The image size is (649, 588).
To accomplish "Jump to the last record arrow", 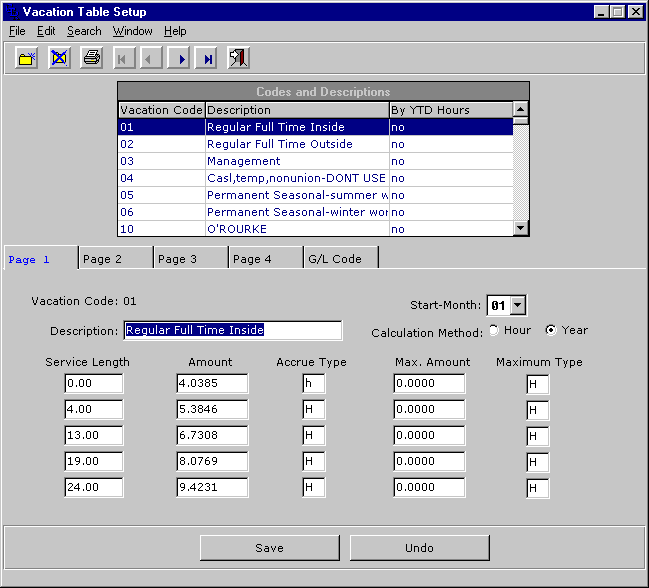I will point(207,59).
